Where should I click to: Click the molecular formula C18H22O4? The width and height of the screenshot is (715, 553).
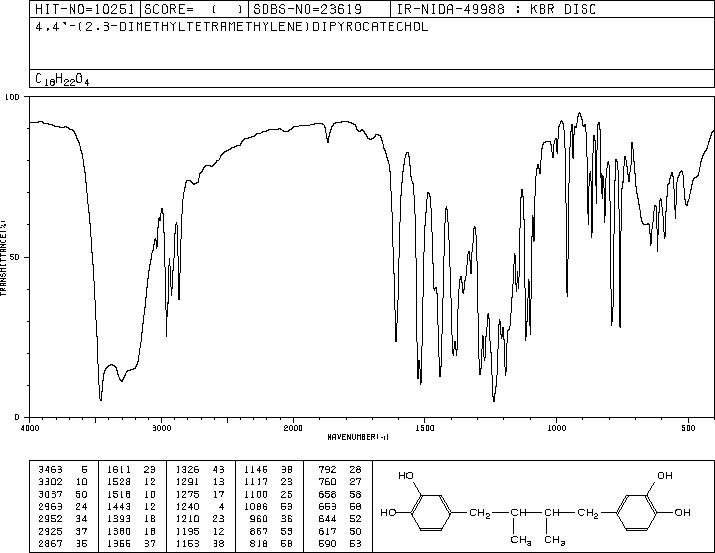pyautogui.click(x=62, y=79)
